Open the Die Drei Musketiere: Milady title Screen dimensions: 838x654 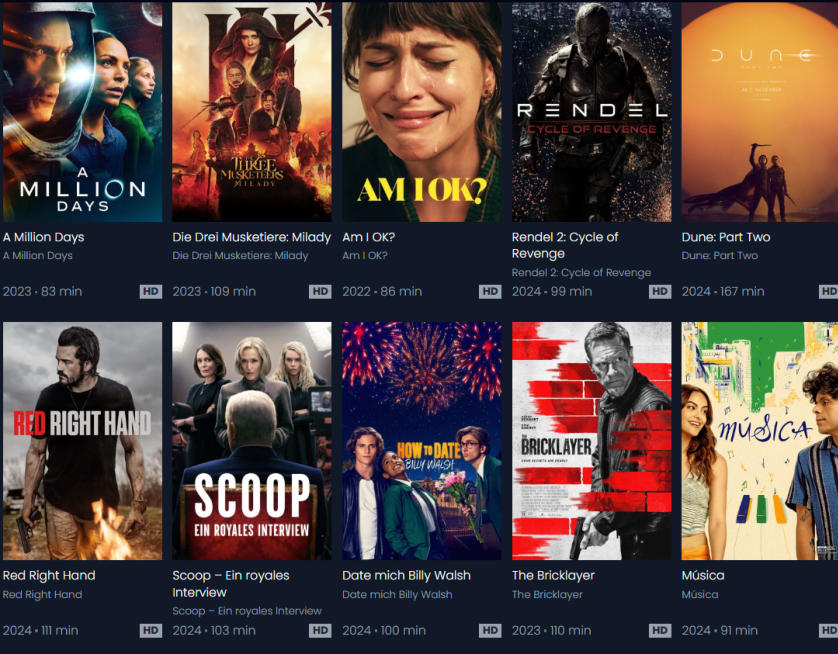(252, 237)
